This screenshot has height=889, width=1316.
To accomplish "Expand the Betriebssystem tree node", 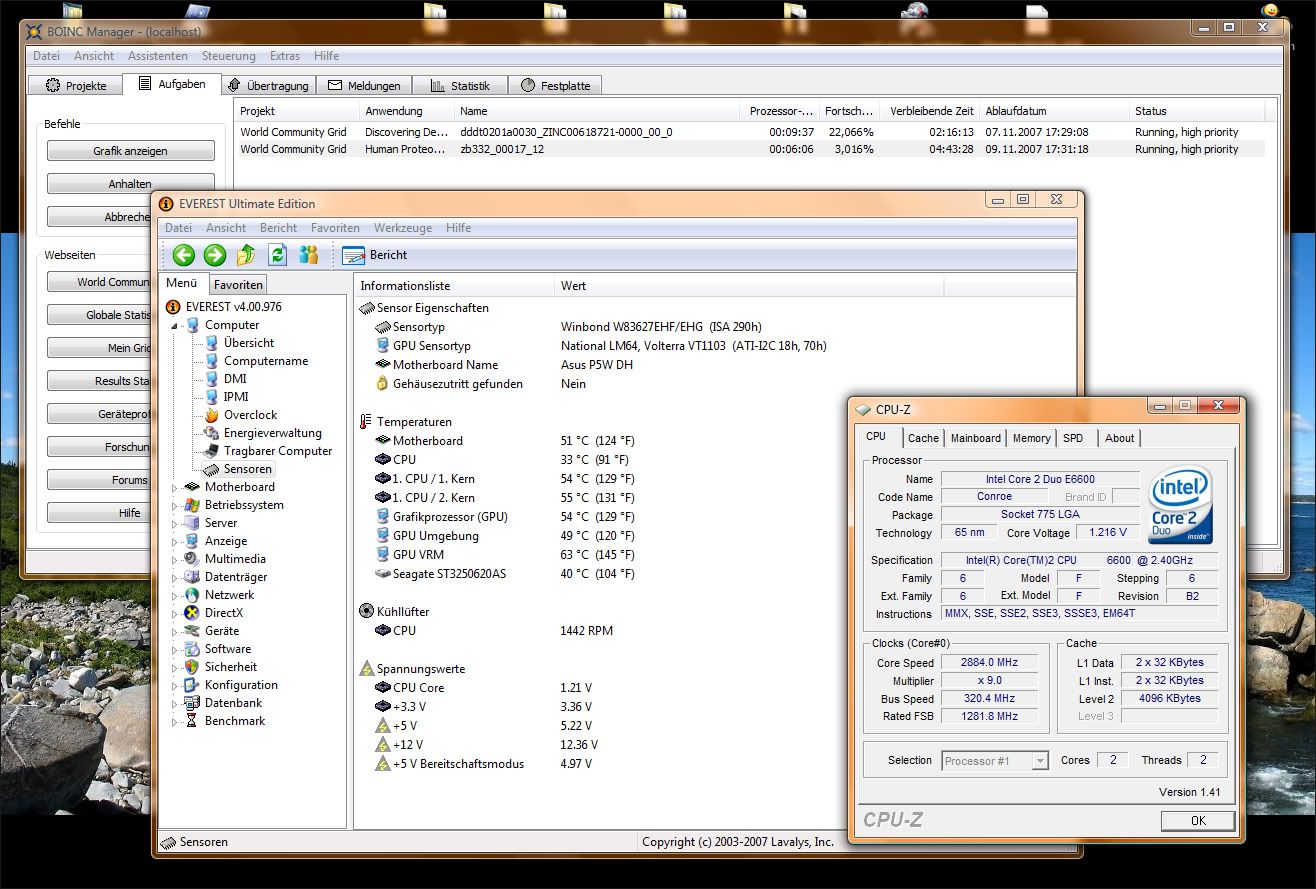I will (175, 506).
